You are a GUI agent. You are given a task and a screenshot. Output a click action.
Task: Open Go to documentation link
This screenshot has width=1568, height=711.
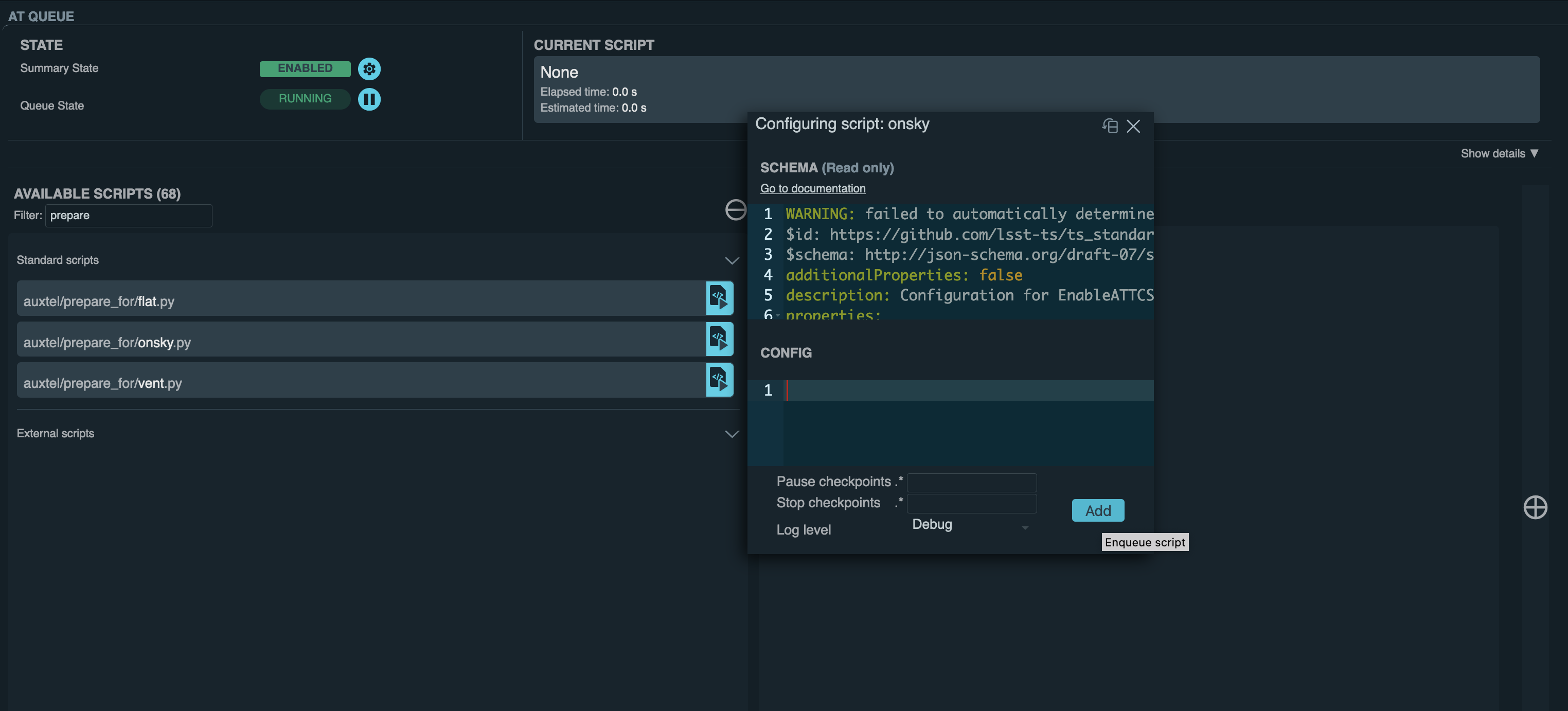[x=813, y=189]
